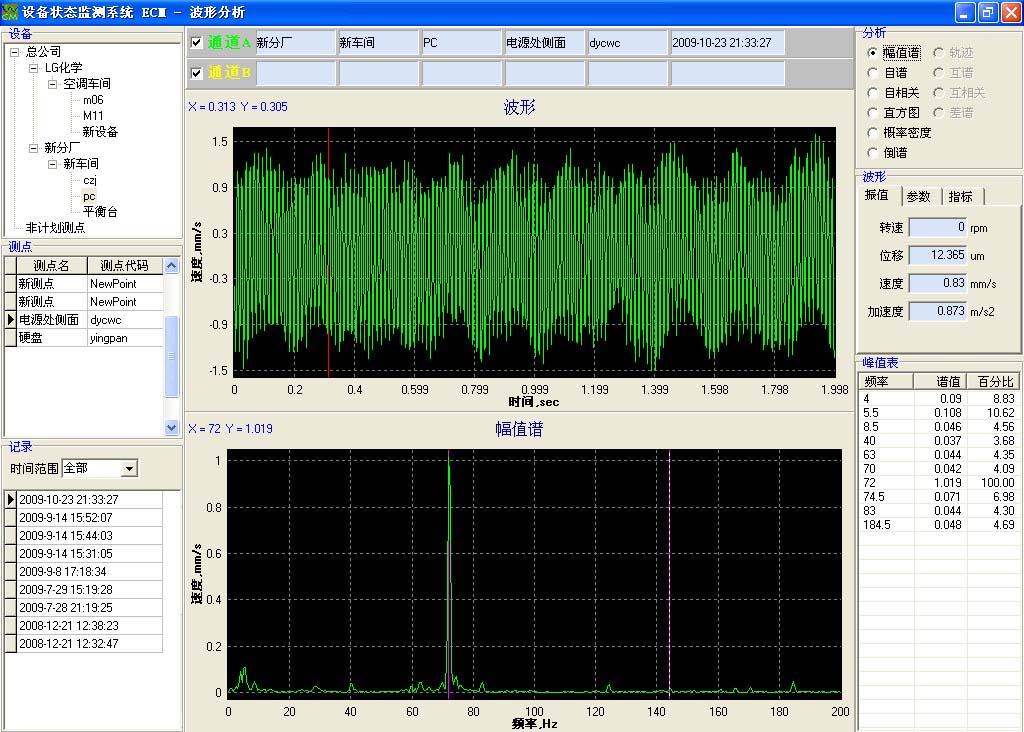Image resolution: width=1024 pixels, height=732 pixels.
Task: Select the 2009-9-8 17:18:34 record
Action: pyautogui.click(x=60, y=572)
